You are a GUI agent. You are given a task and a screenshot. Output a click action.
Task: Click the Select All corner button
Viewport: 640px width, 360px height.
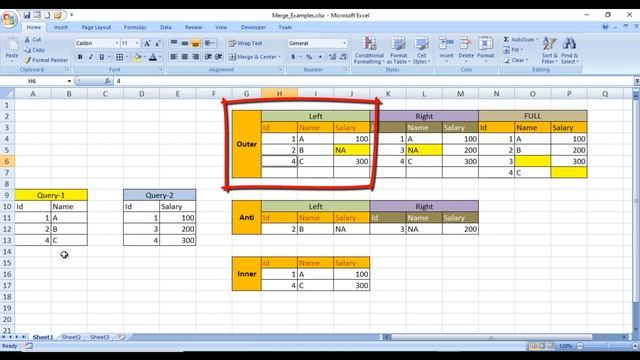[7, 94]
